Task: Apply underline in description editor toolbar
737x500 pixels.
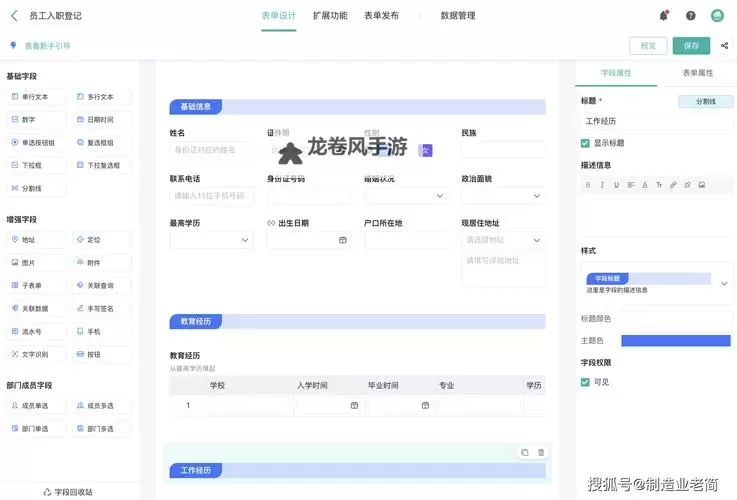Action: click(x=616, y=185)
